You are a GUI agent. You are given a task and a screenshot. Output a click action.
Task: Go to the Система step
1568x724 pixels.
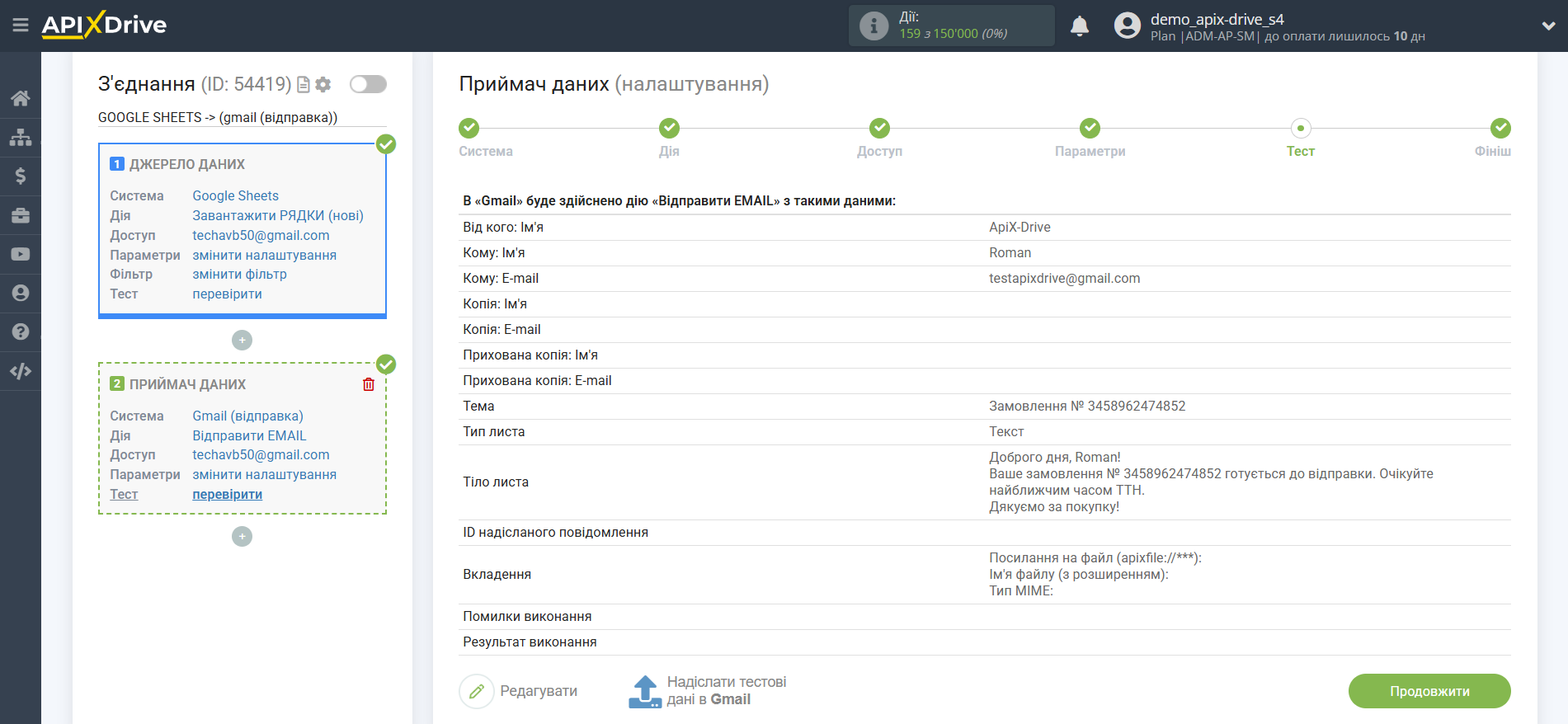click(x=469, y=128)
